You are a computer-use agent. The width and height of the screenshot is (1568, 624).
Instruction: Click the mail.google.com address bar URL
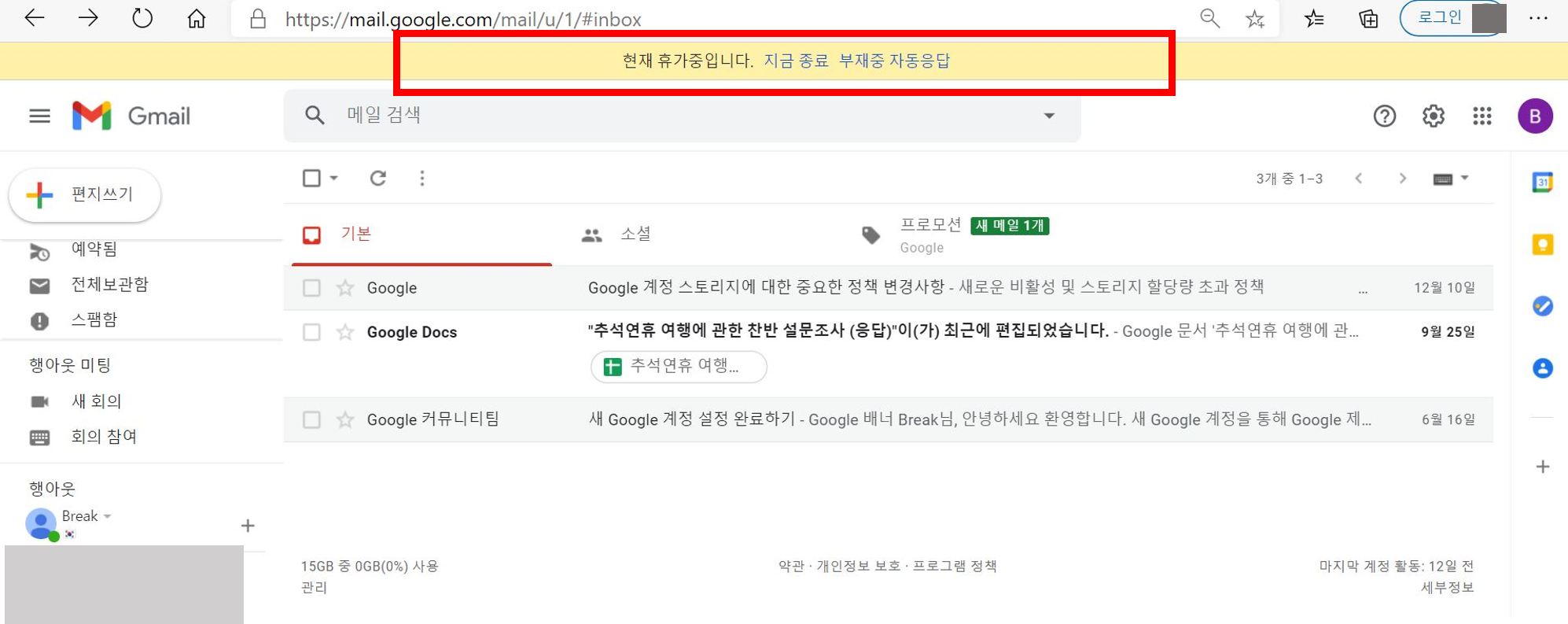(x=463, y=19)
